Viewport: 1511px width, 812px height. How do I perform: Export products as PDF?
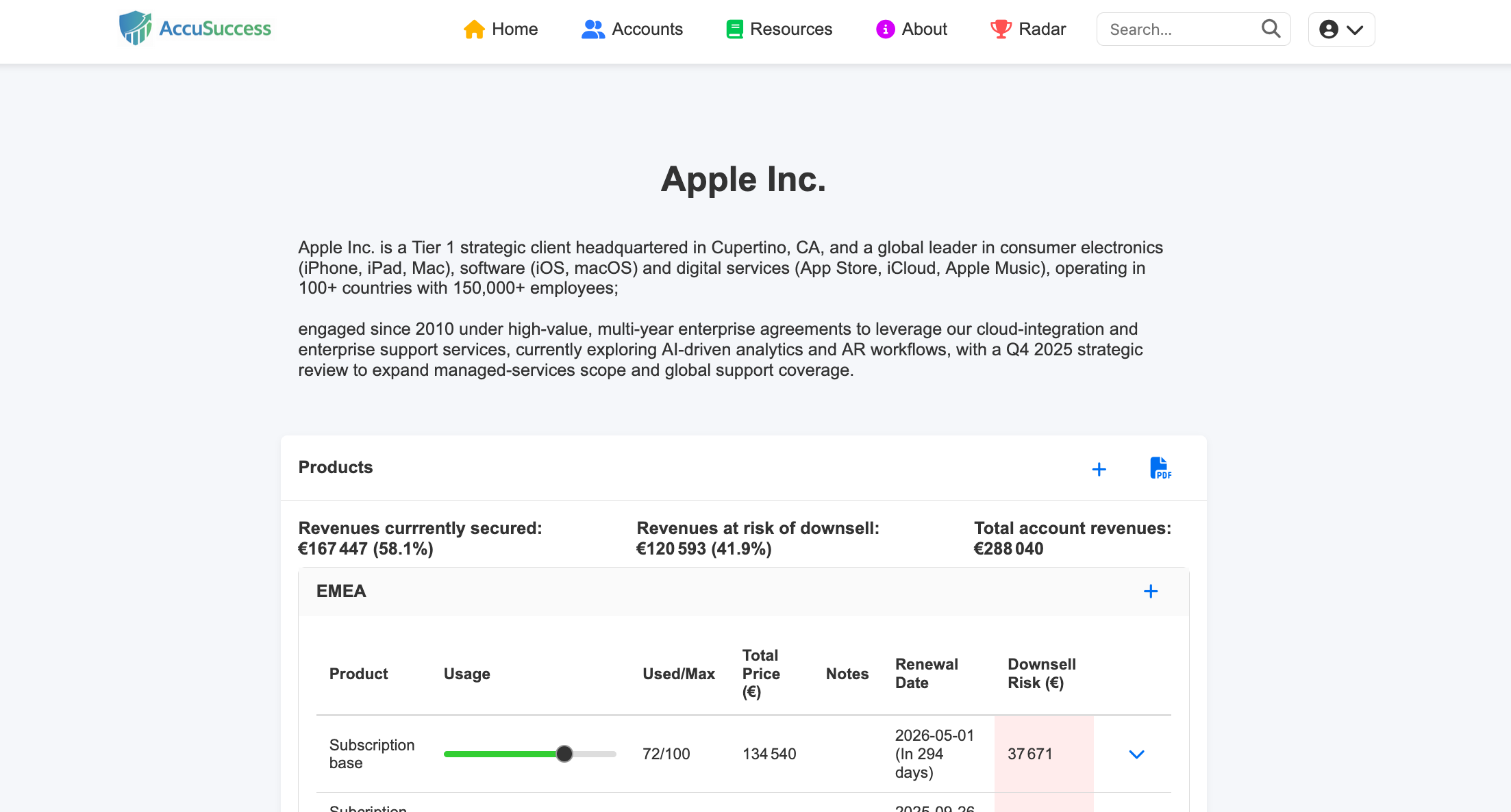[1160, 468]
